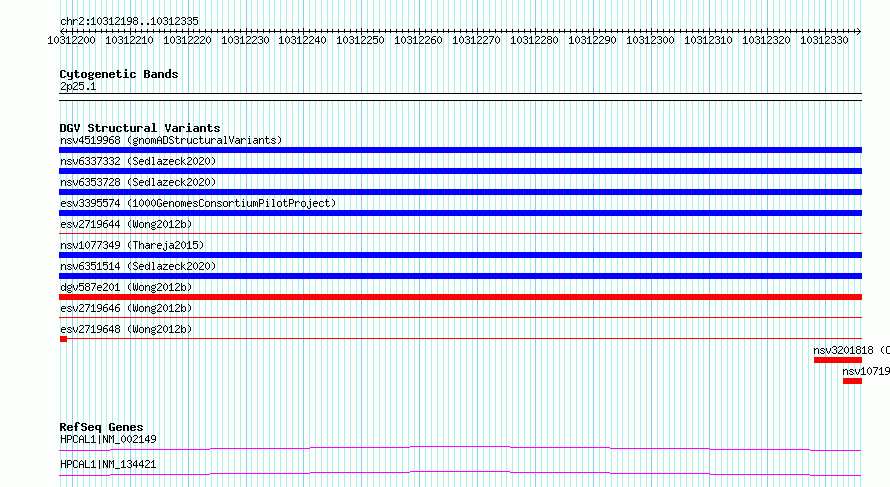Click the magenta intron line for HPCAL1|NM_002149
Screen dimensions: 890x487
click(460, 448)
